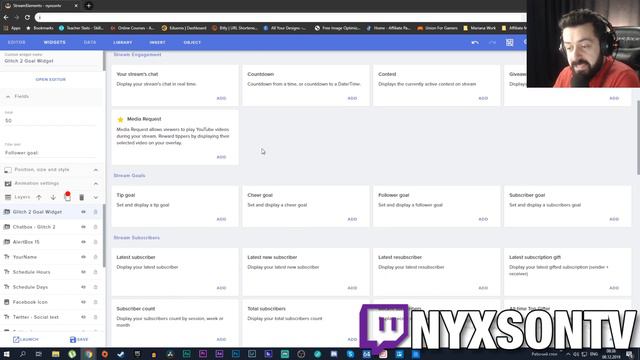Screen dimensions: 640x360
Task: Click the widget list vertical scrollbar
Action: click(x=638, y=137)
